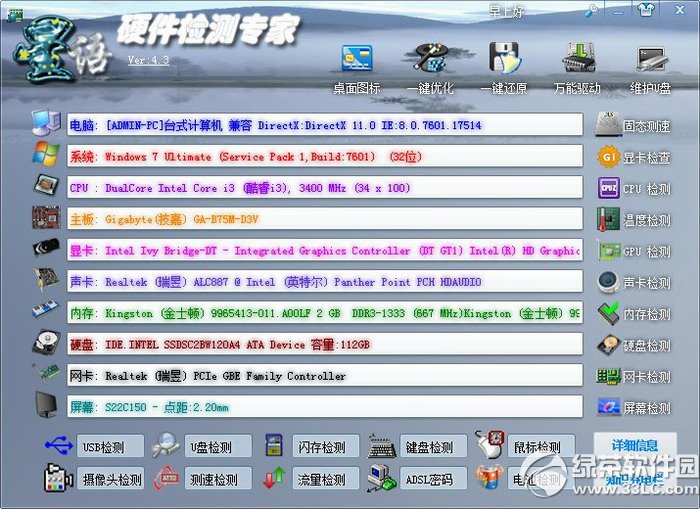Click the 流量检测 button
The image size is (700, 509).
326,479
